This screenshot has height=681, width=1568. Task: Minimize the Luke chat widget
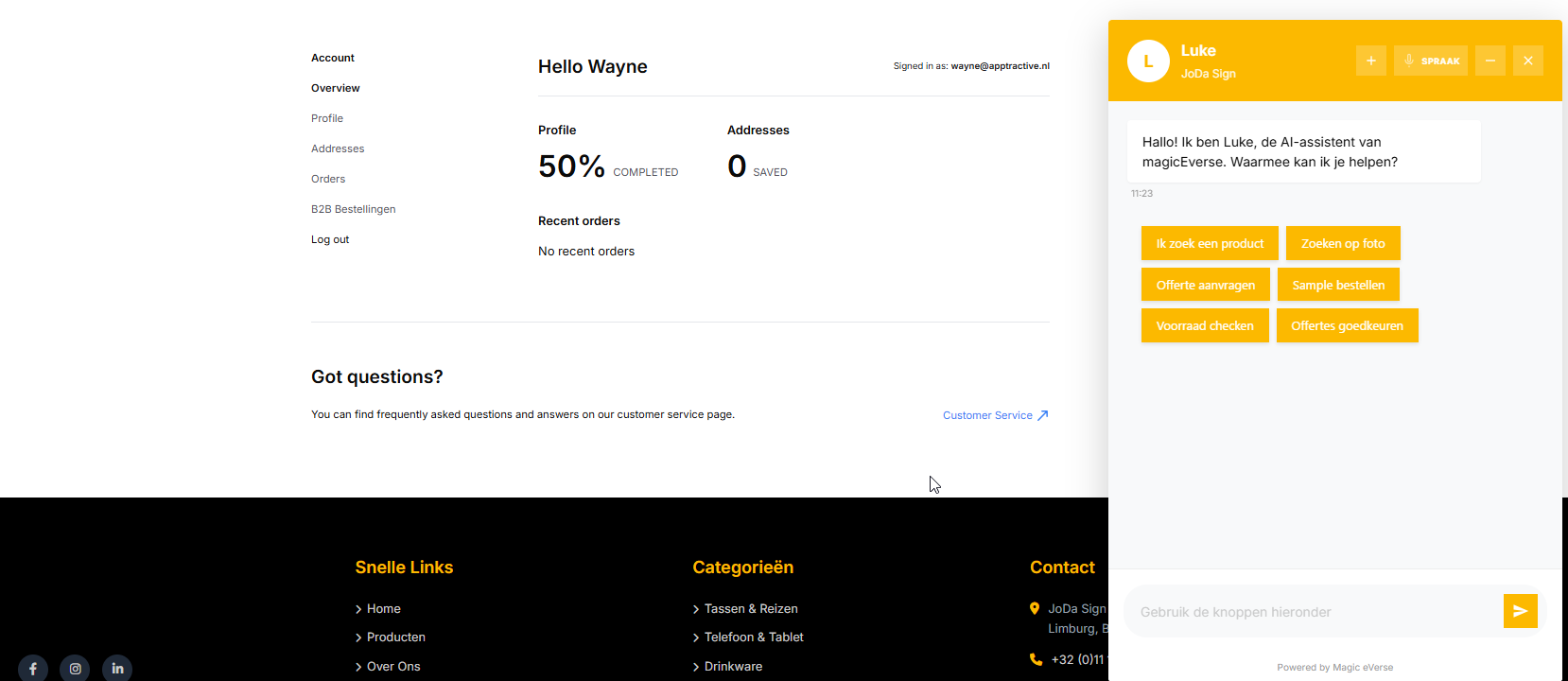[1490, 61]
